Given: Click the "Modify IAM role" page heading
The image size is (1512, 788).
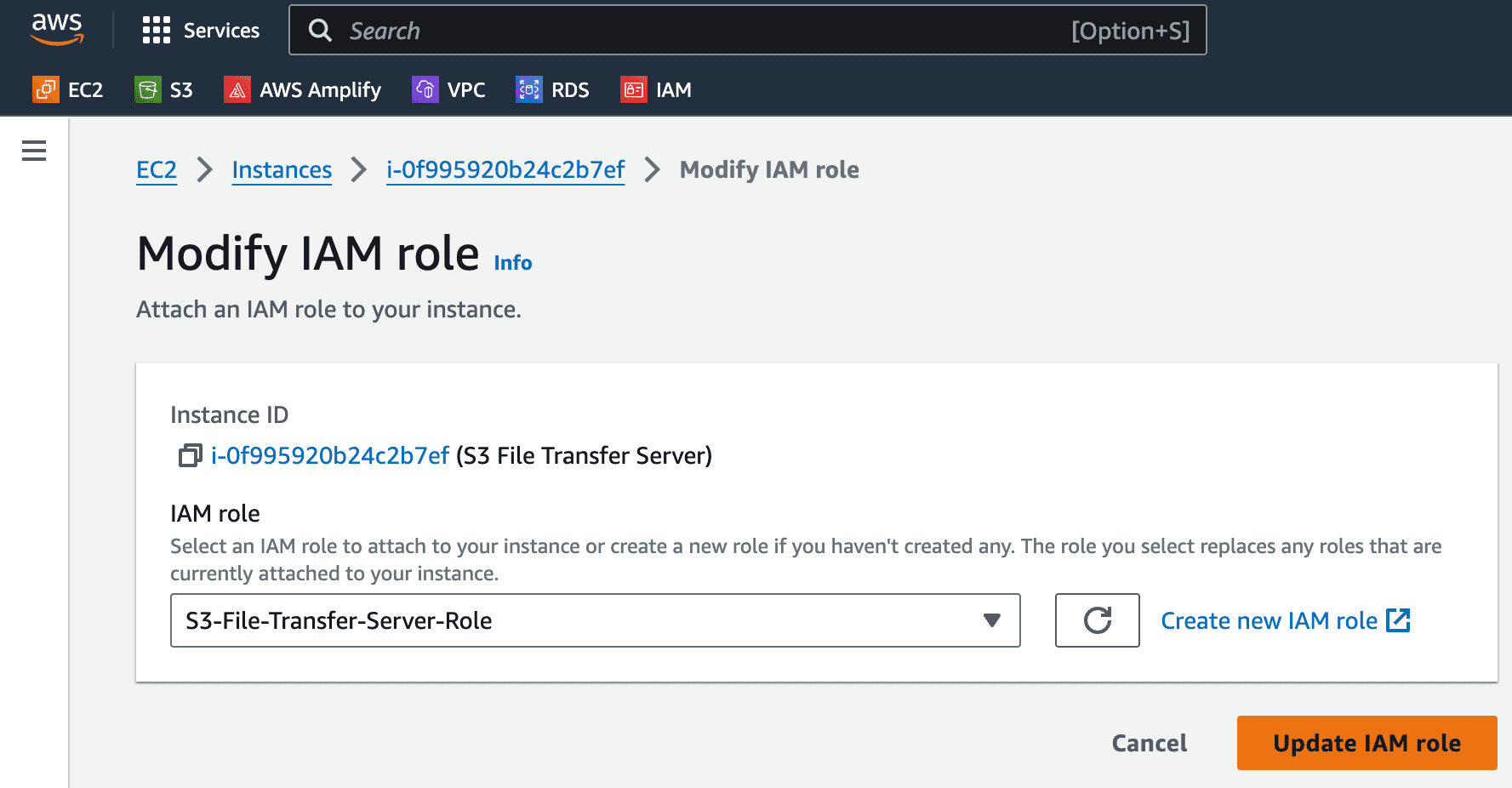Looking at the screenshot, I should 308,254.
